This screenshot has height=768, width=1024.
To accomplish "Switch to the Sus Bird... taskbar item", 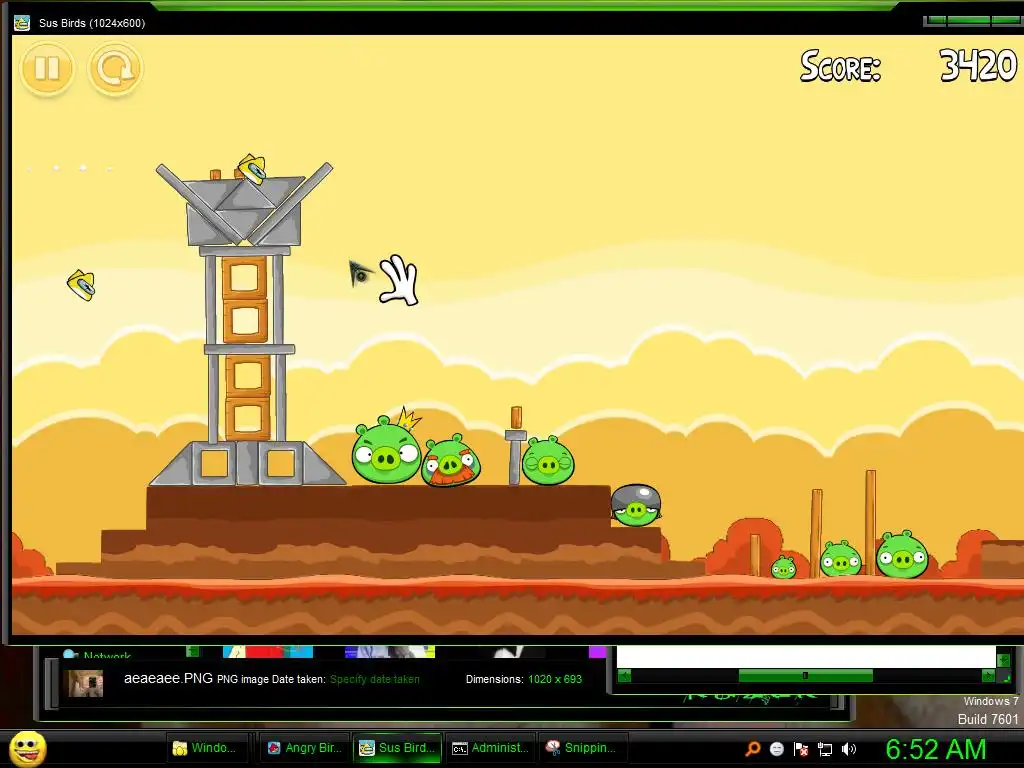I will click(397, 748).
